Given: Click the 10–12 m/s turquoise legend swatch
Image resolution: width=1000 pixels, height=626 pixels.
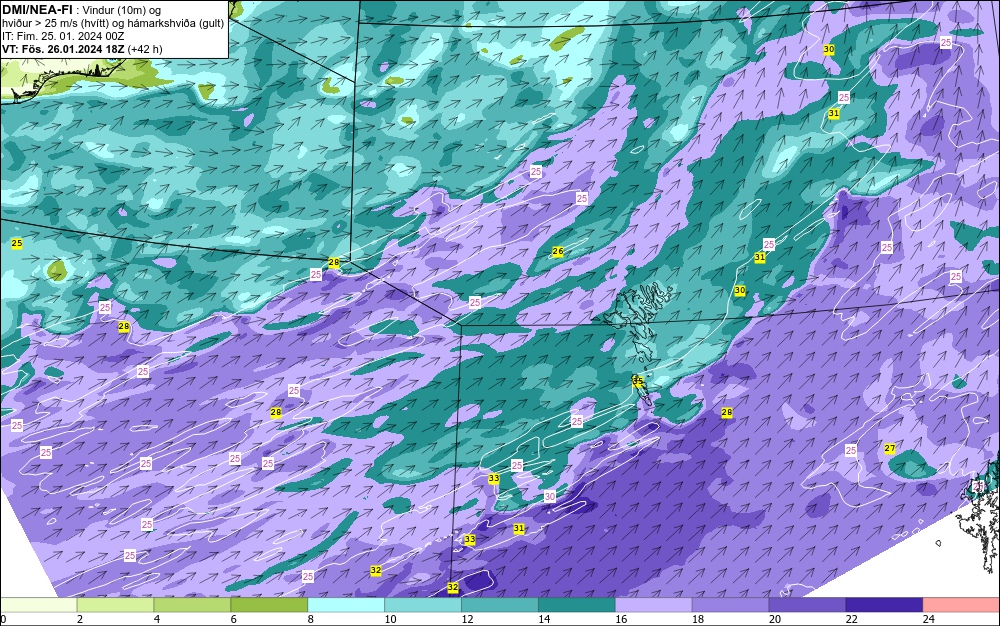Looking at the screenshot, I should pos(423,605).
